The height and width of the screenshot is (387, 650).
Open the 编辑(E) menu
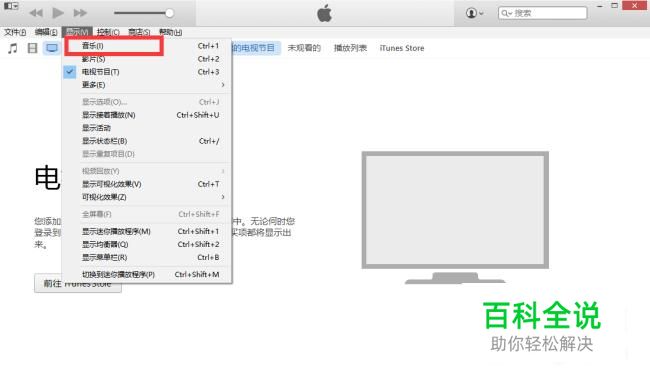click(x=46, y=32)
